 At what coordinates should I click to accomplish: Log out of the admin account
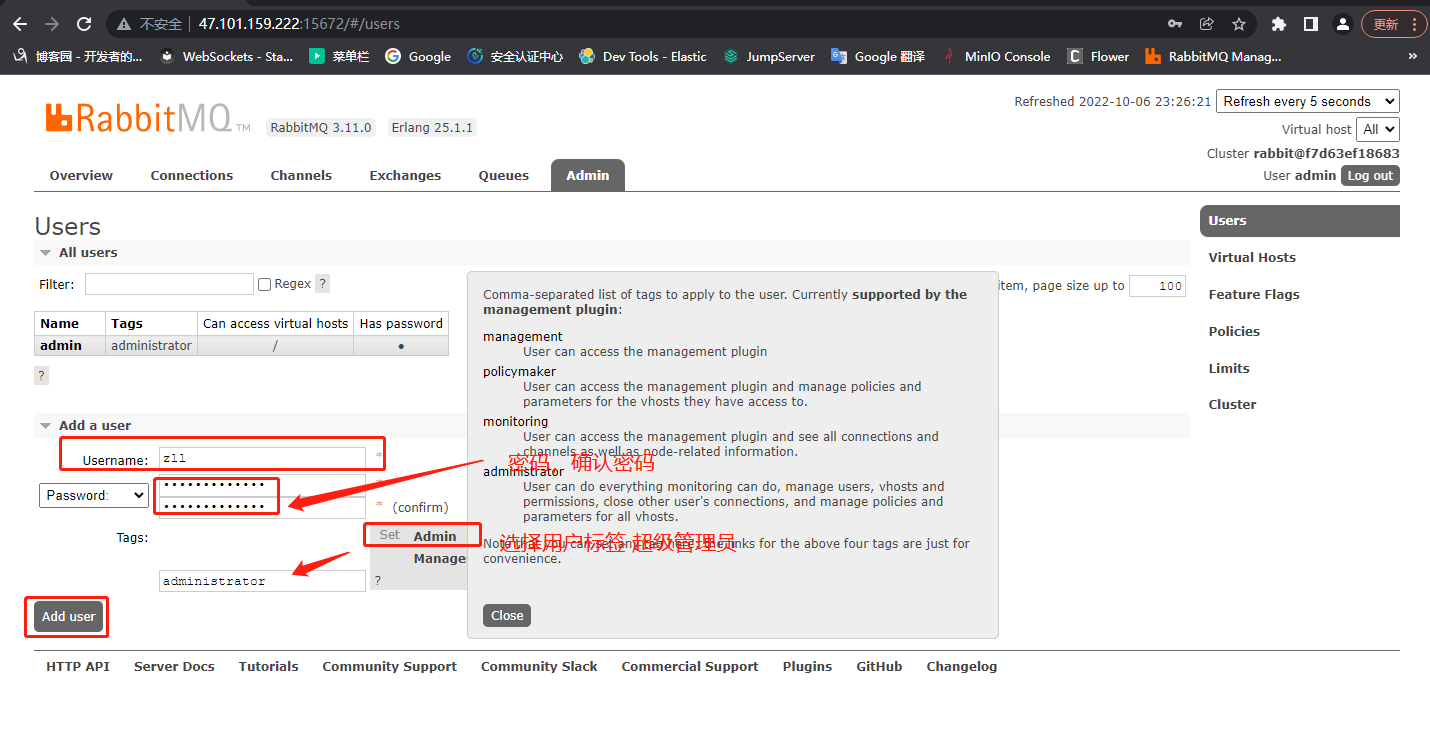pos(1370,176)
